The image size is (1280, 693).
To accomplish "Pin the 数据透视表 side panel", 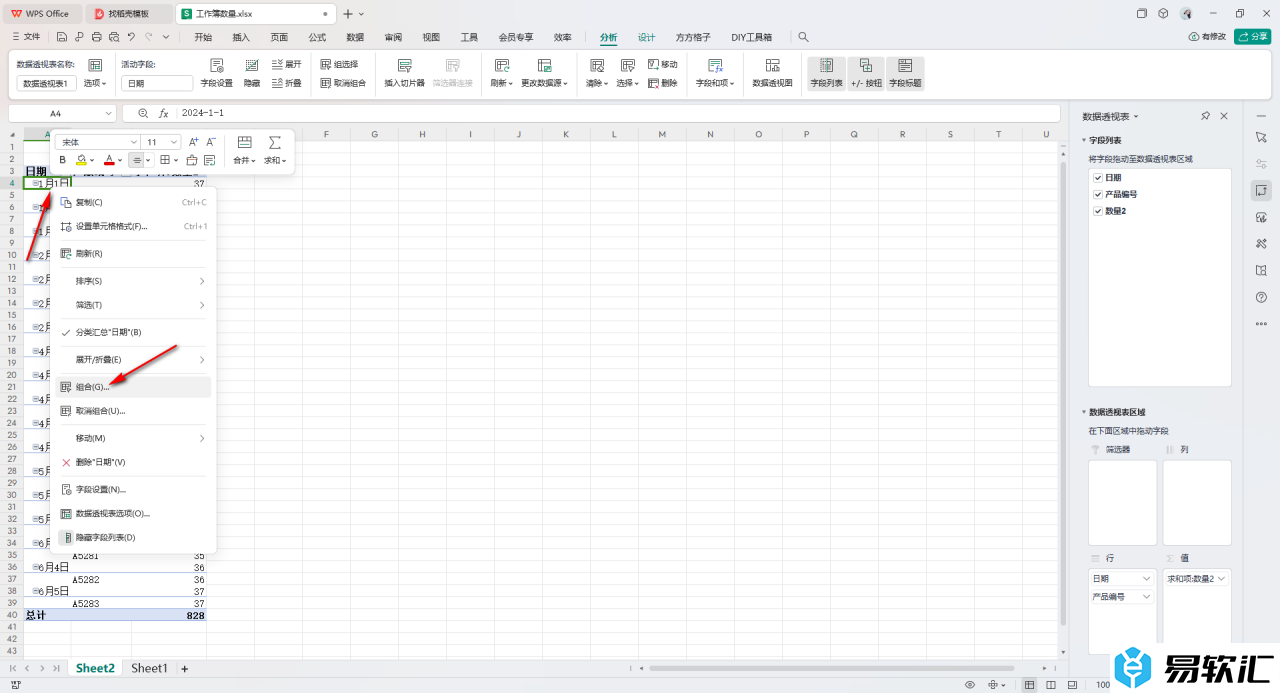I will pyautogui.click(x=1206, y=117).
